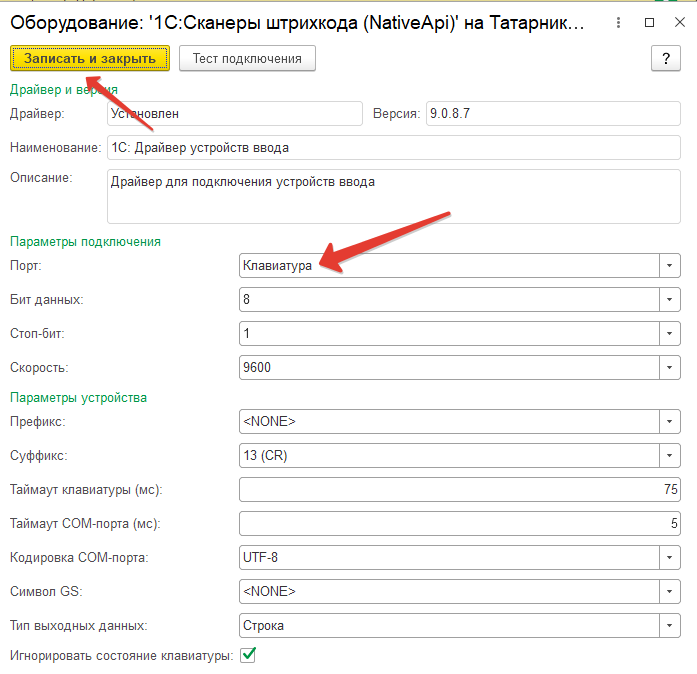Expand the 'Порт' dropdown arrow

pos(669,265)
